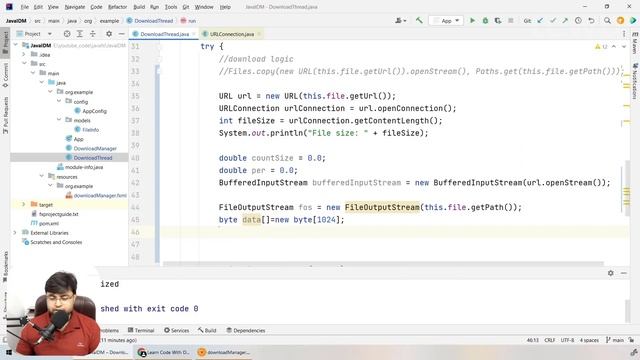Hide the Project panel with minus icon
Image resolution: width=640 pixels, height=360 pixels.
(121, 34)
